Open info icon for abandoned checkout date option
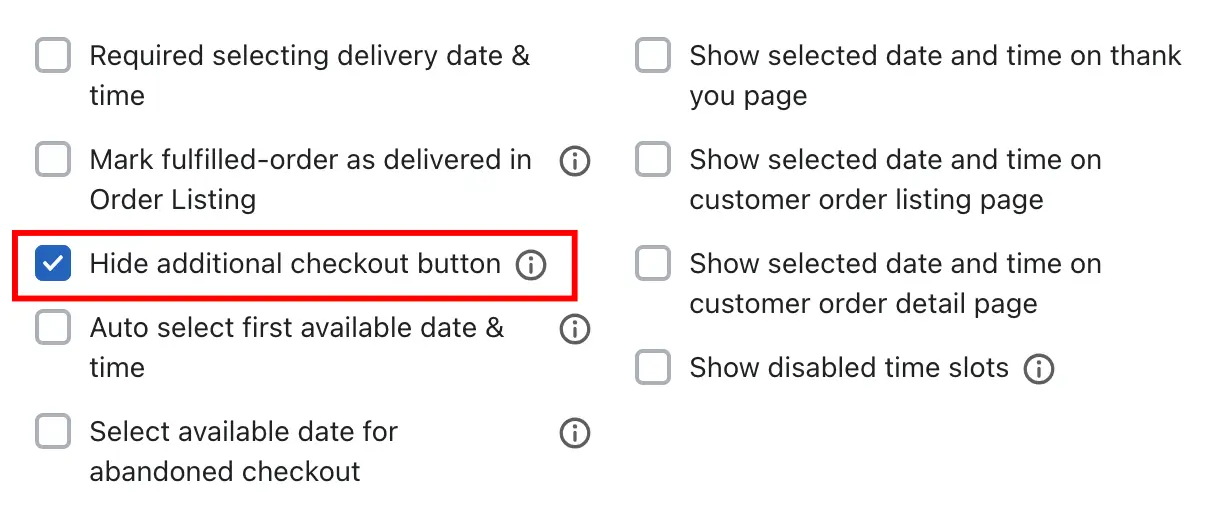The height and width of the screenshot is (522, 1206). (x=574, y=432)
